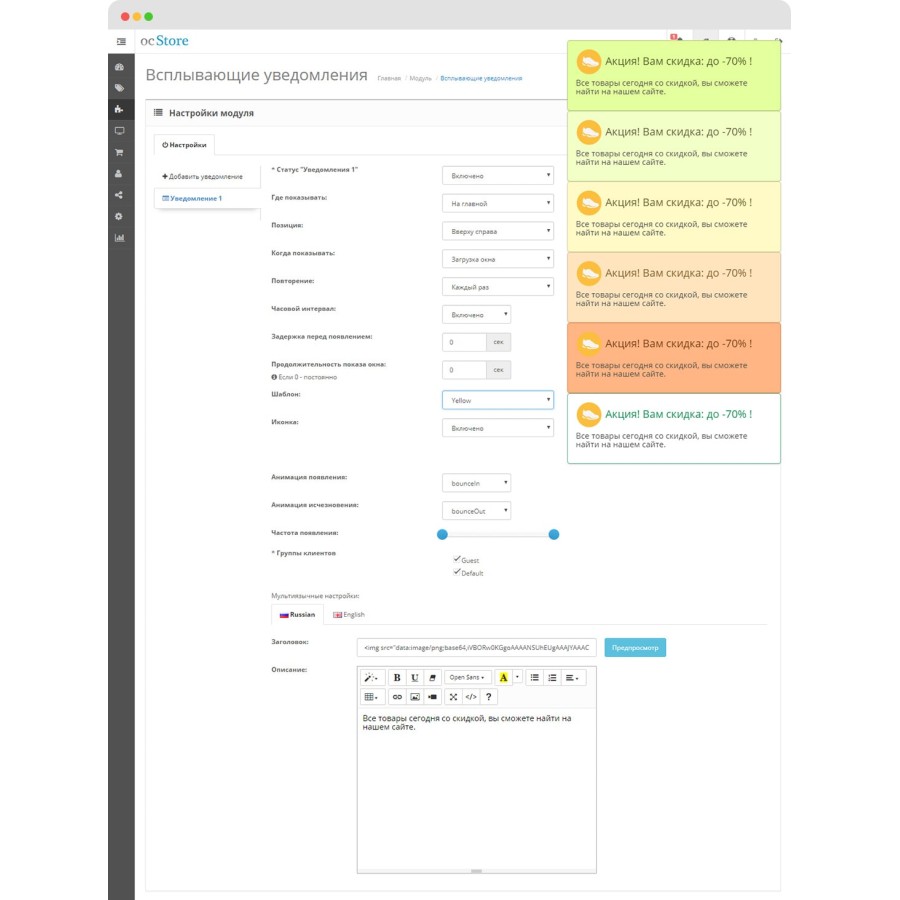Screen dimensions: 900x900
Task: Click the eraser remove-formatting icon
Action: 432,678
